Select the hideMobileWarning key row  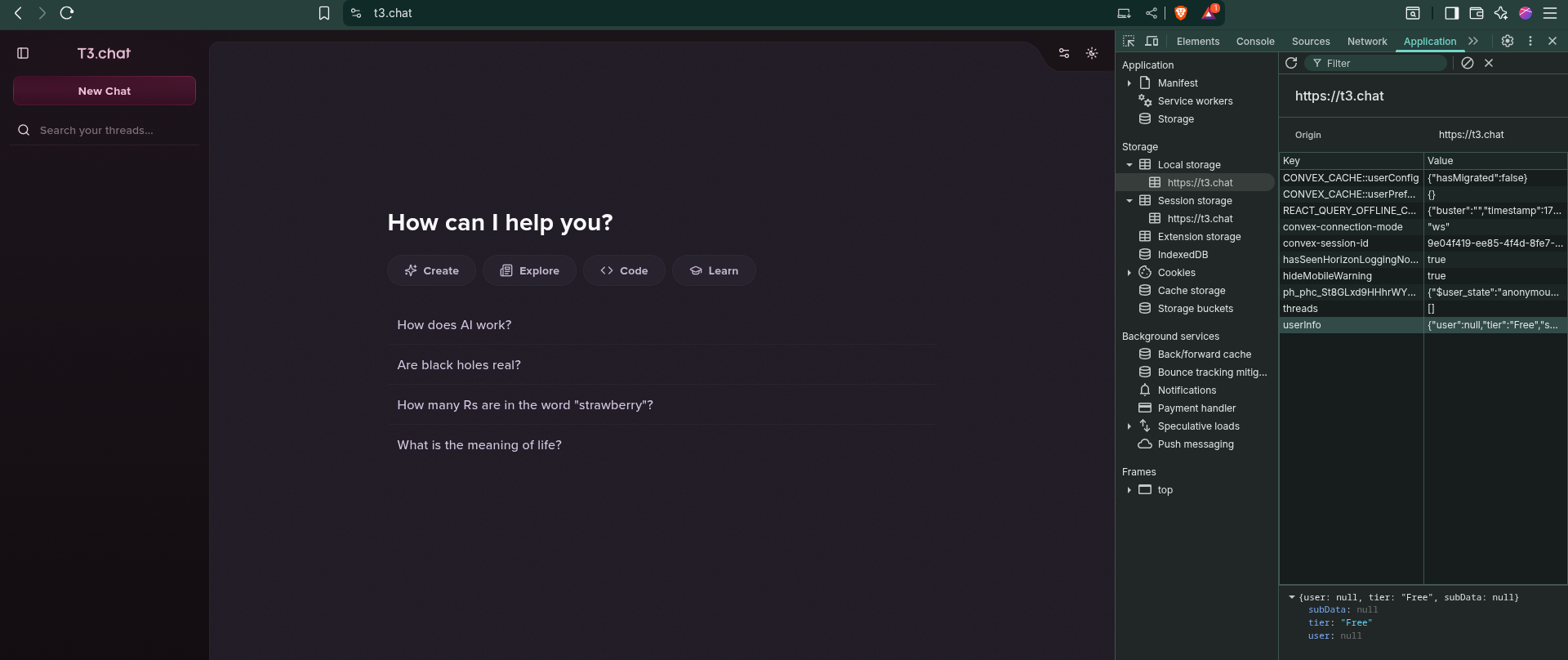pos(1423,276)
